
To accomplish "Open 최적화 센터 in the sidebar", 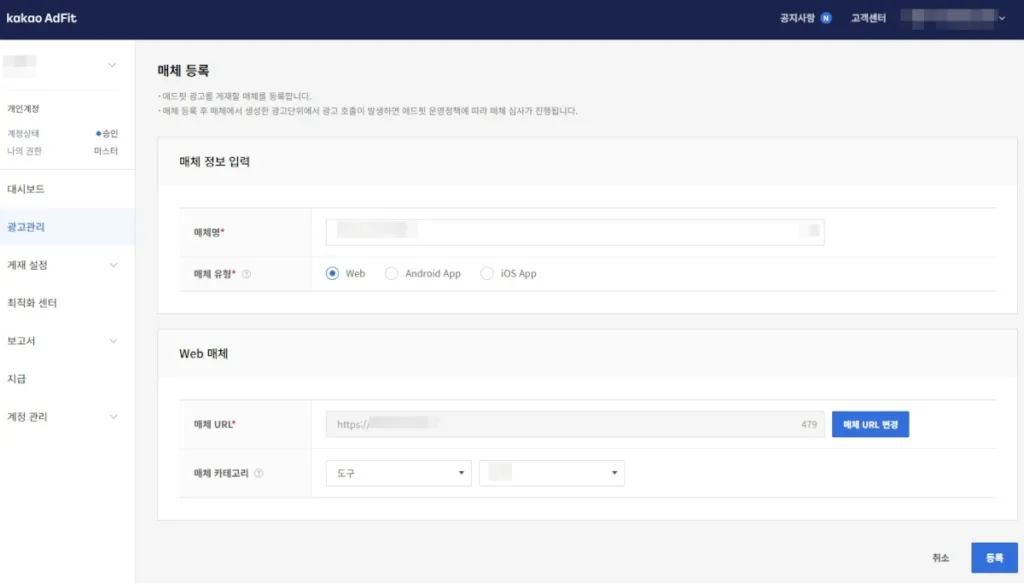I will coord(31,303).
